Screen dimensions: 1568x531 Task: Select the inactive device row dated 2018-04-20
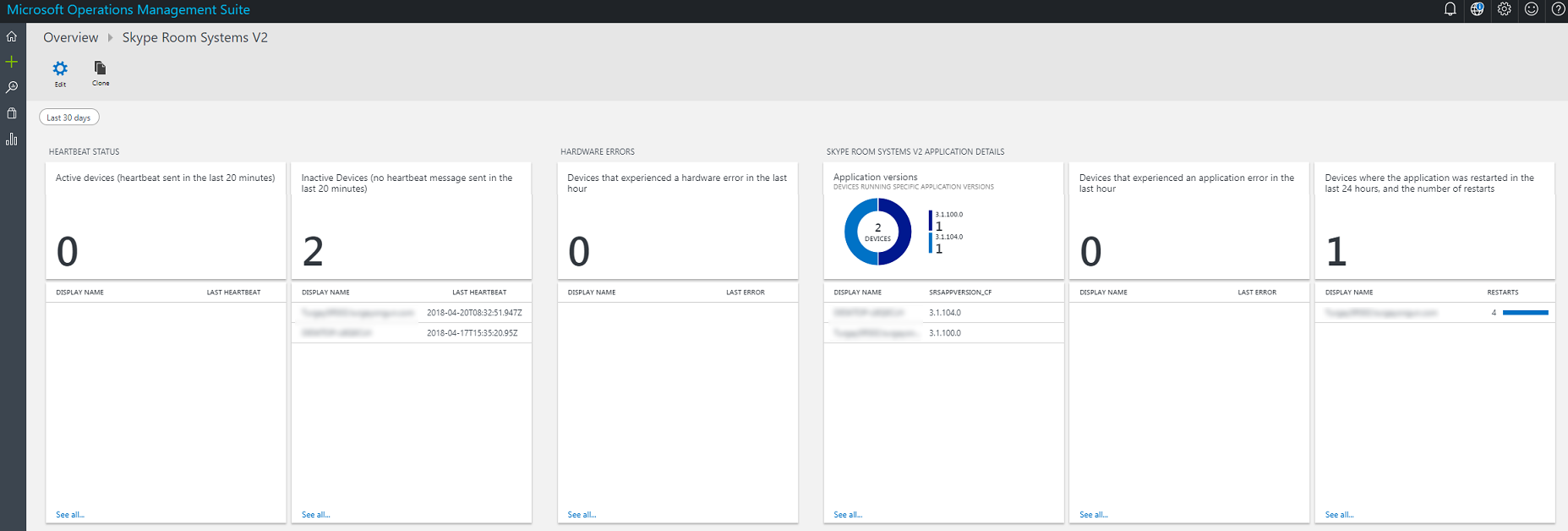[x=412, y=313]
